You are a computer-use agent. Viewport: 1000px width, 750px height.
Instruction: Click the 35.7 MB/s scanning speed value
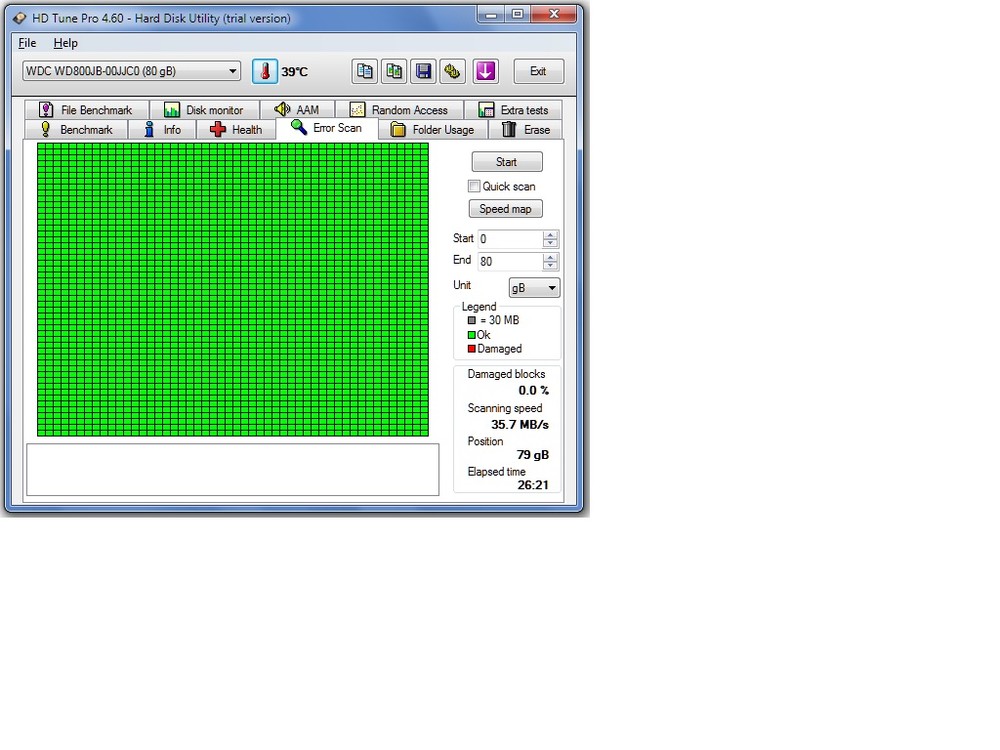point(520,425)
